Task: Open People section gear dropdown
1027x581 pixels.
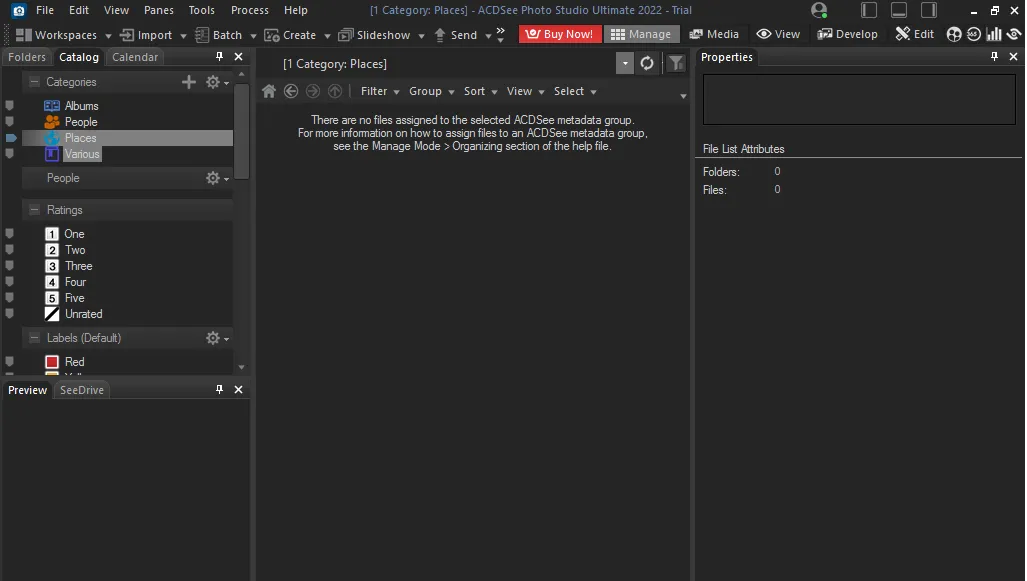Action: [217, 178]
